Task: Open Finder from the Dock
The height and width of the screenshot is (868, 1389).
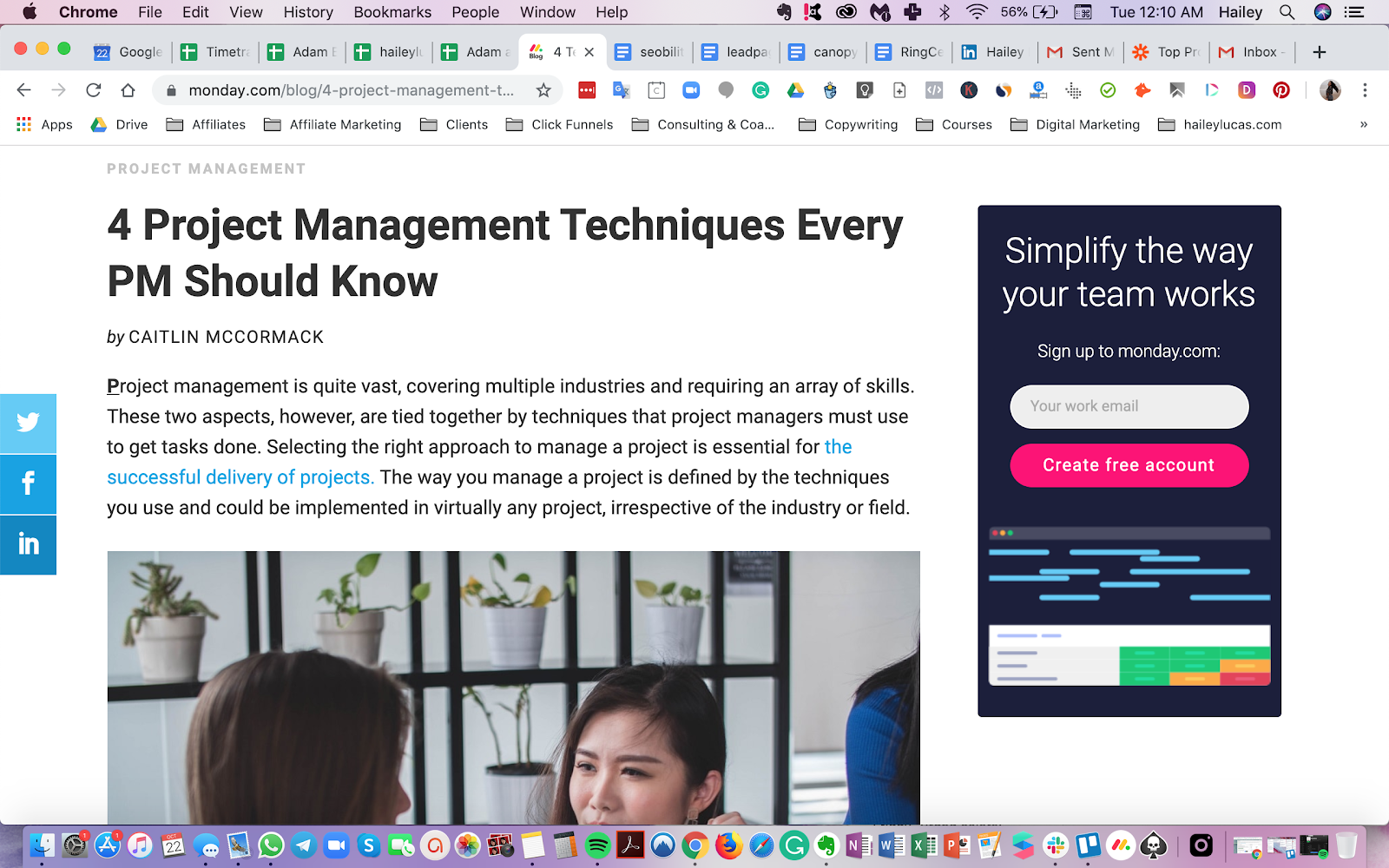Action: pos(42,845)
